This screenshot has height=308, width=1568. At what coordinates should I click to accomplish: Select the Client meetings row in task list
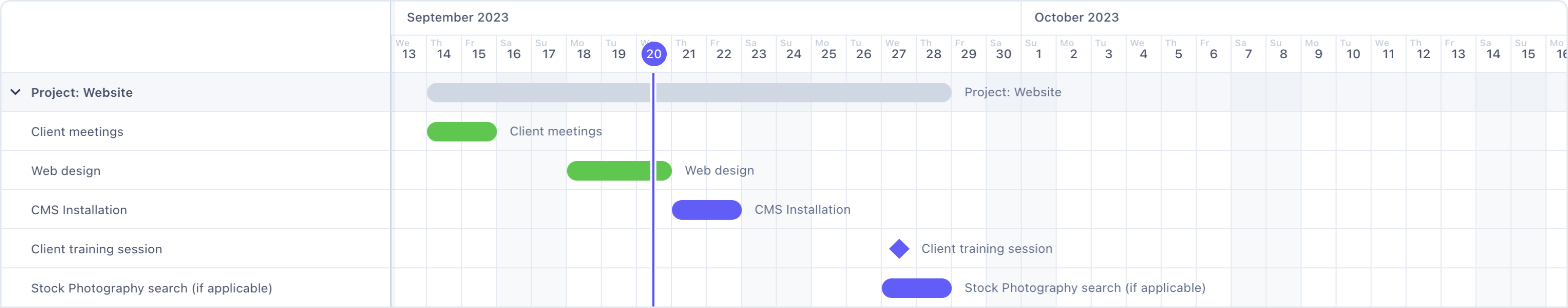(x=77, y=132)
